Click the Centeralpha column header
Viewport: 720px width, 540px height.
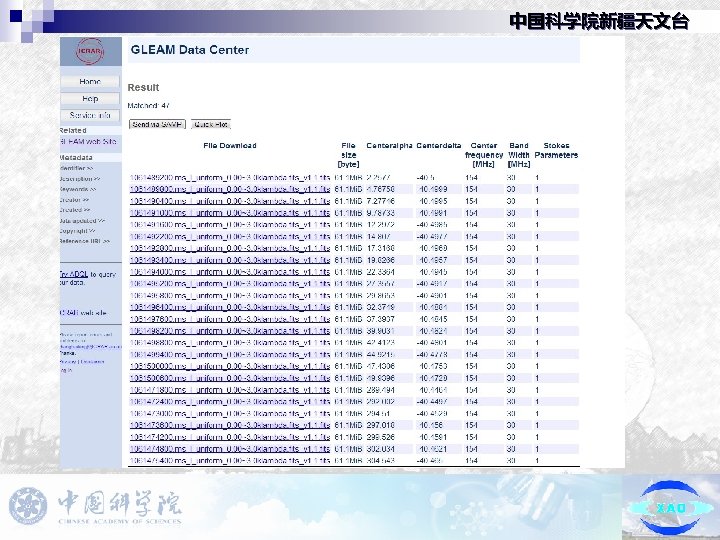389,146
